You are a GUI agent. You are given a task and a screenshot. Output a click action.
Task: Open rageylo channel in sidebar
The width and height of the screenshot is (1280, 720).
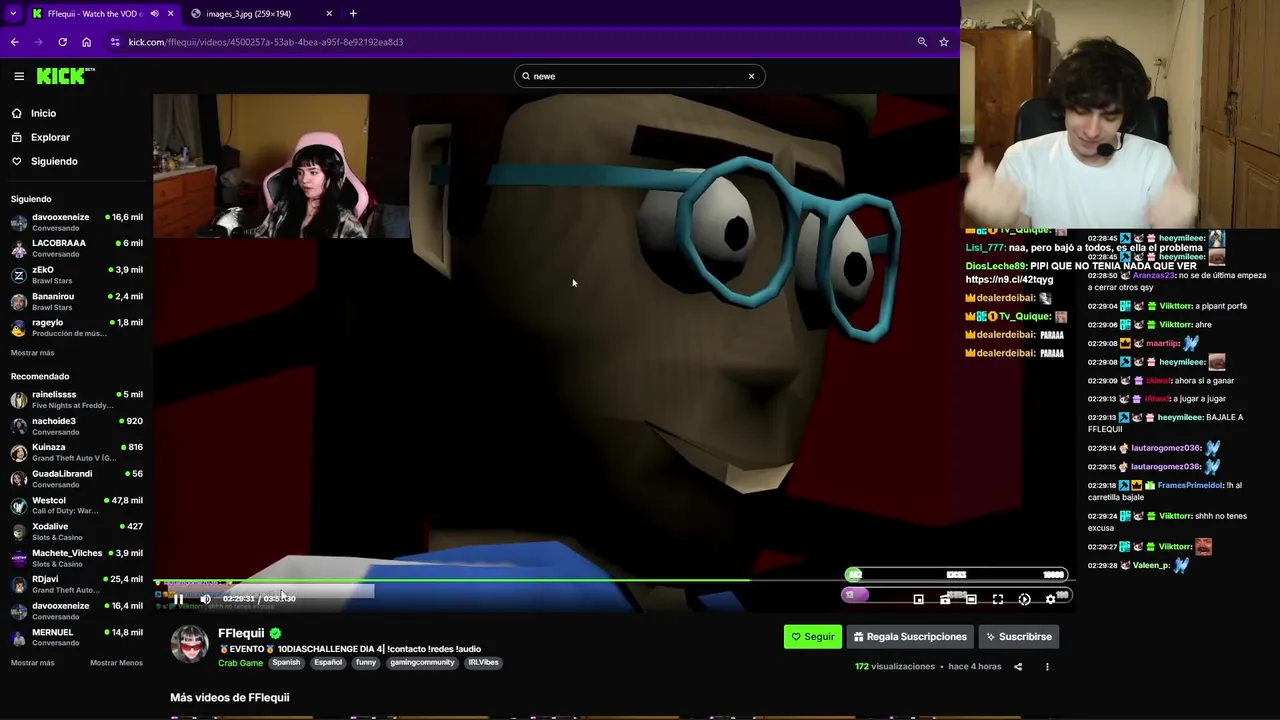[x=76, y=328]
